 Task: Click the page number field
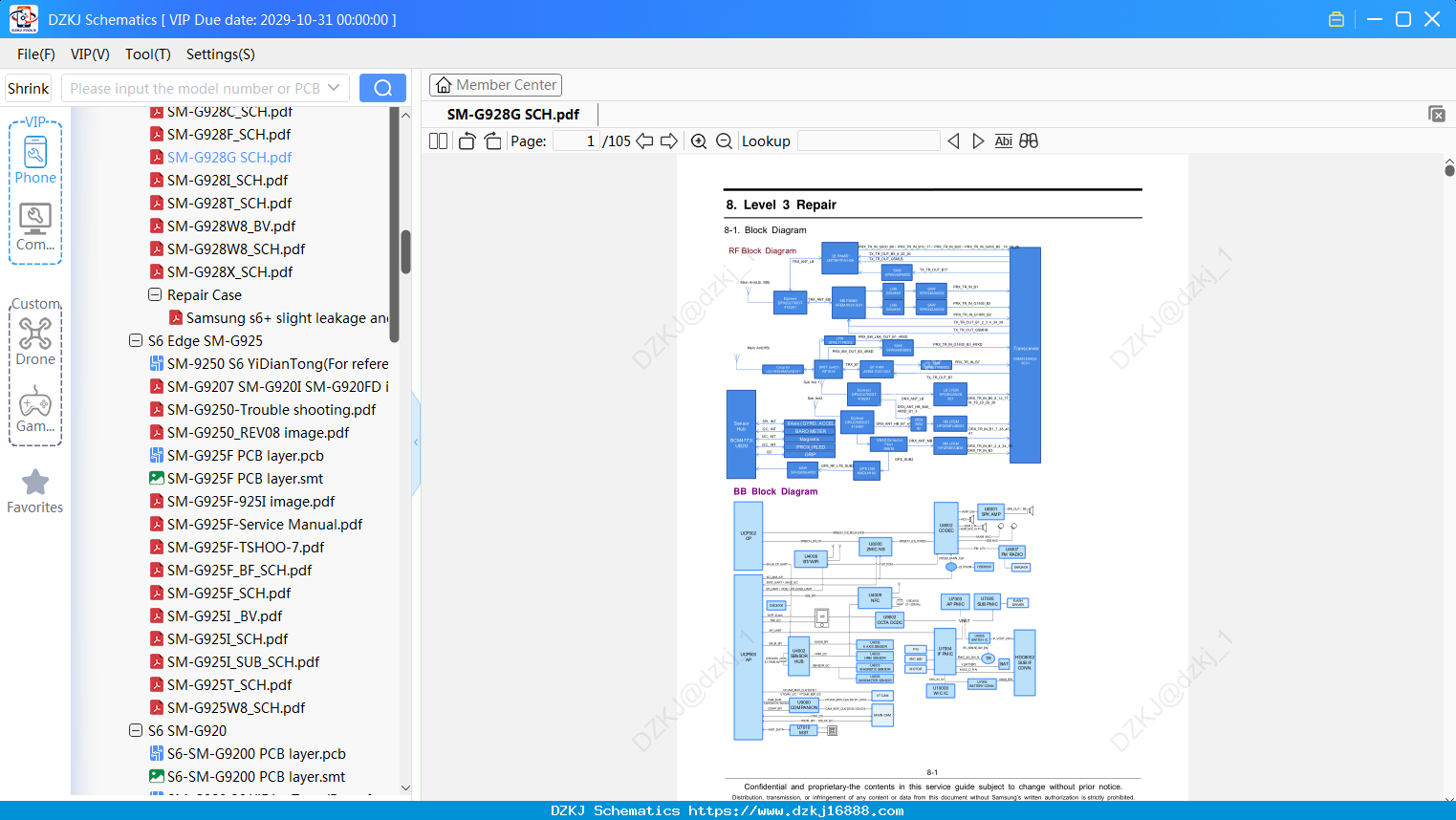pyautogui.click(x=576, y=141)
